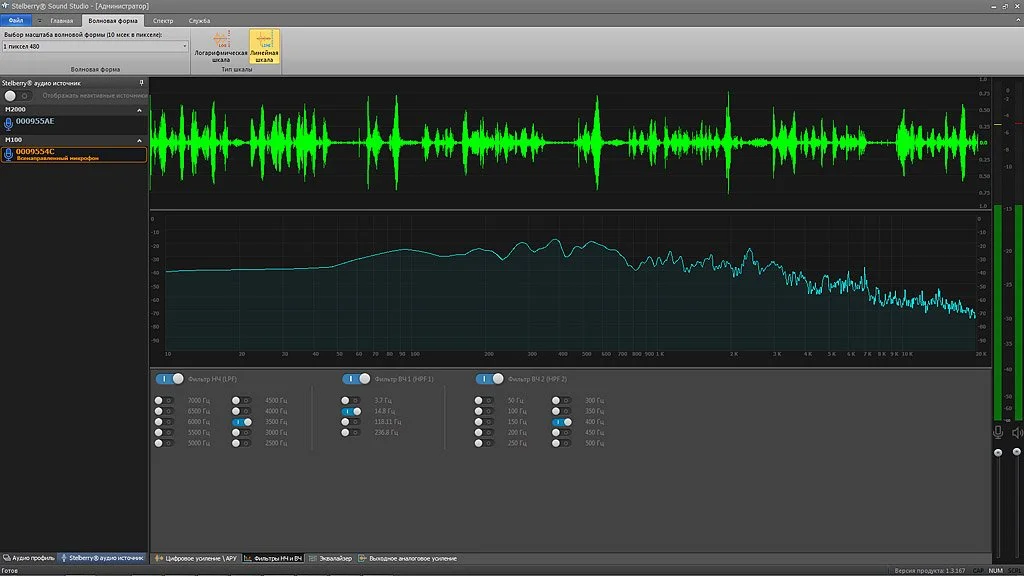
Task: Open quick access toolbar dropdown next to Файл
Action: (x=39, y=21)
